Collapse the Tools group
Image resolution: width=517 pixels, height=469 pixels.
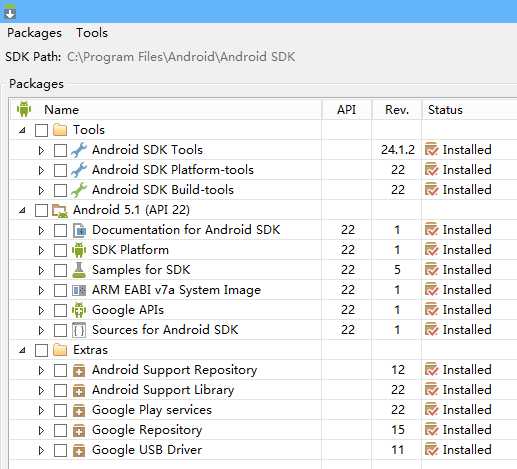point(22,130)
